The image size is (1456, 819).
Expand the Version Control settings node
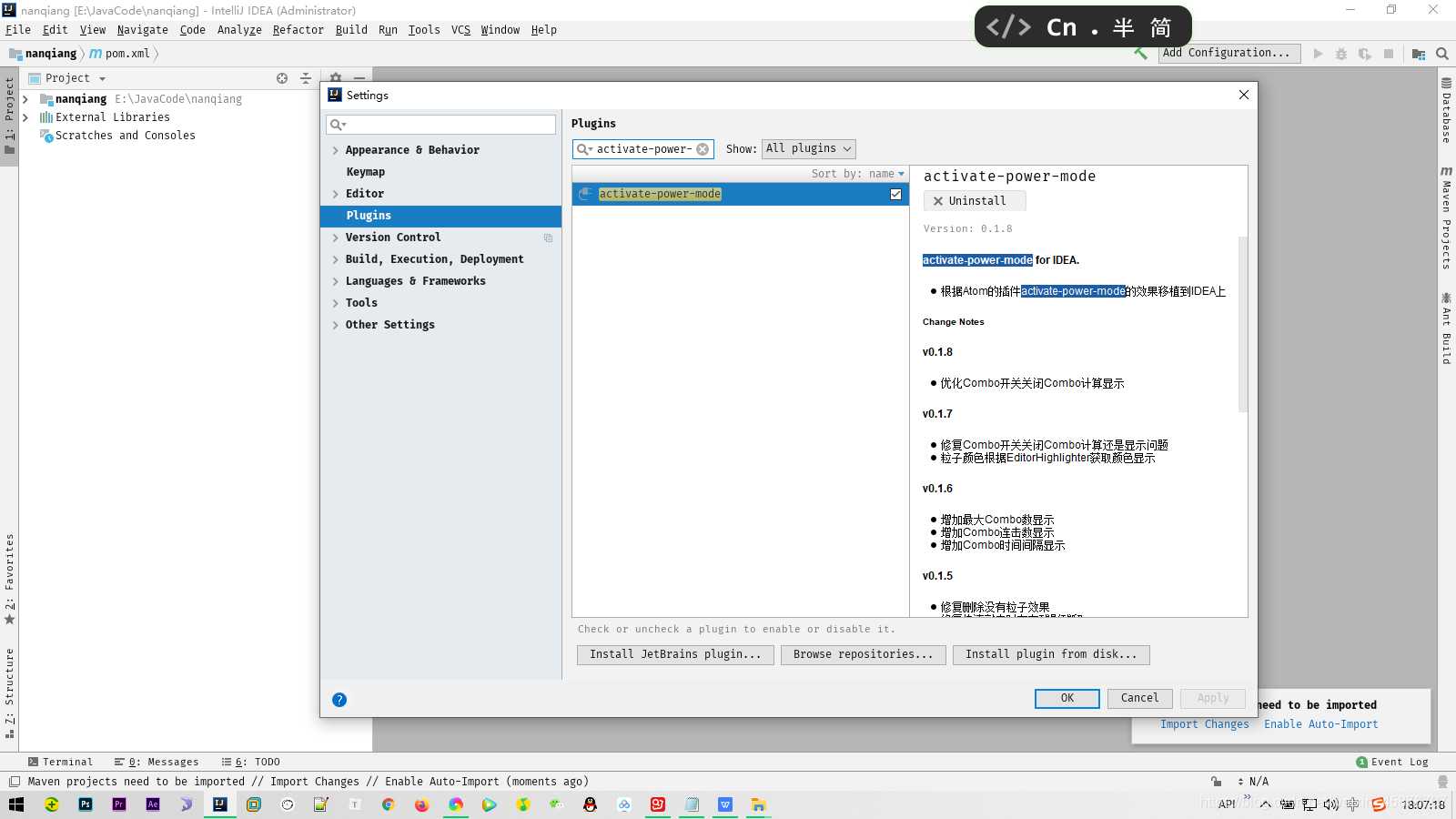336,238
